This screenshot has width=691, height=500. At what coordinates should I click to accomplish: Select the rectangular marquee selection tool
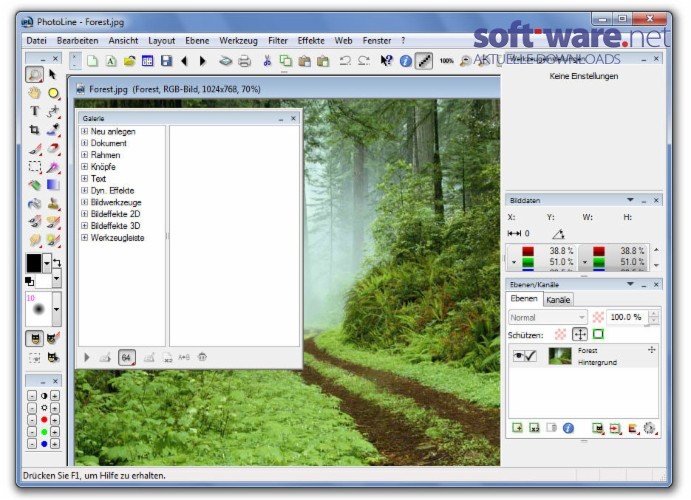(x=34, y=167)
